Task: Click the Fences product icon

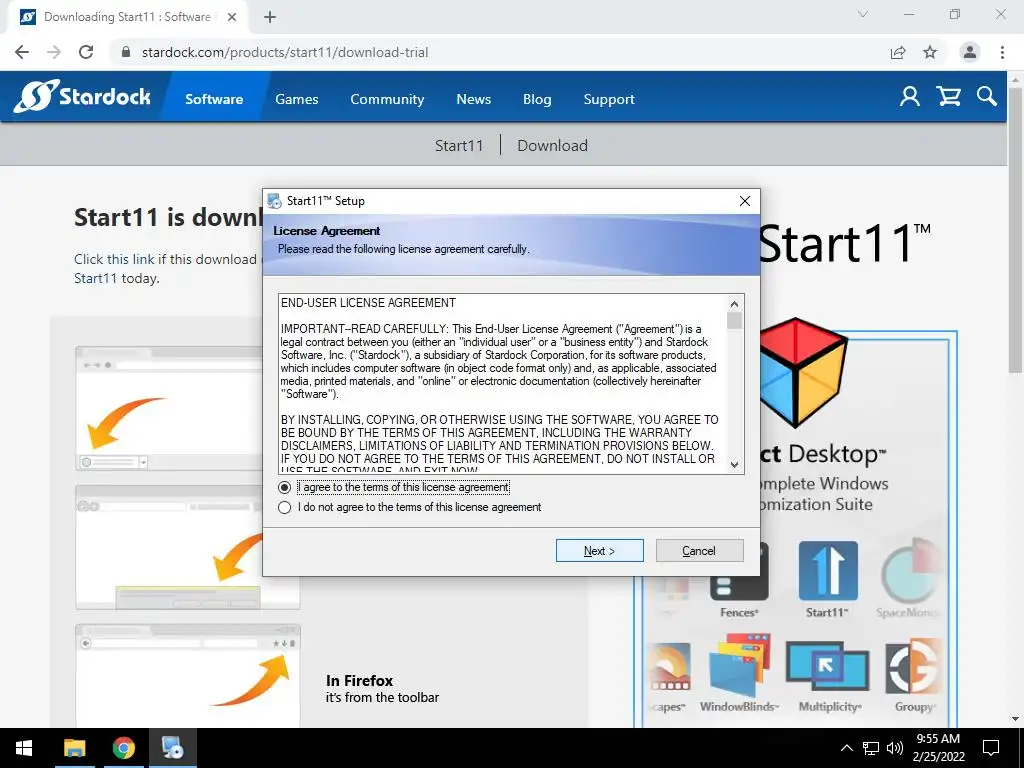Action: pyautogui.click(x=739, y=581)
